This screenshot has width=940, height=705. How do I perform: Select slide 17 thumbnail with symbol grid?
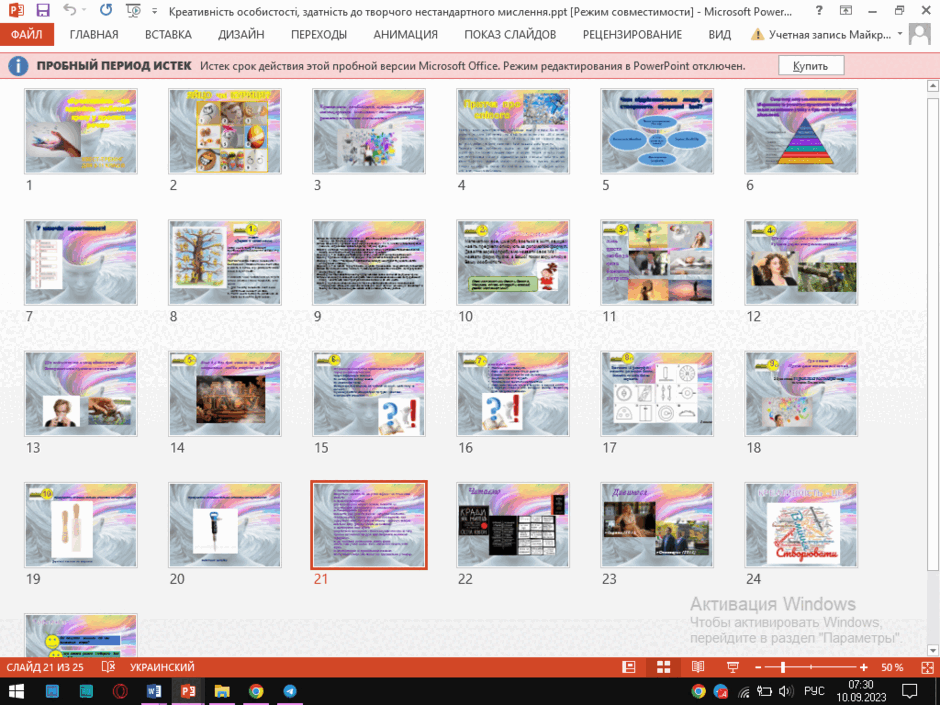[657, 393]
